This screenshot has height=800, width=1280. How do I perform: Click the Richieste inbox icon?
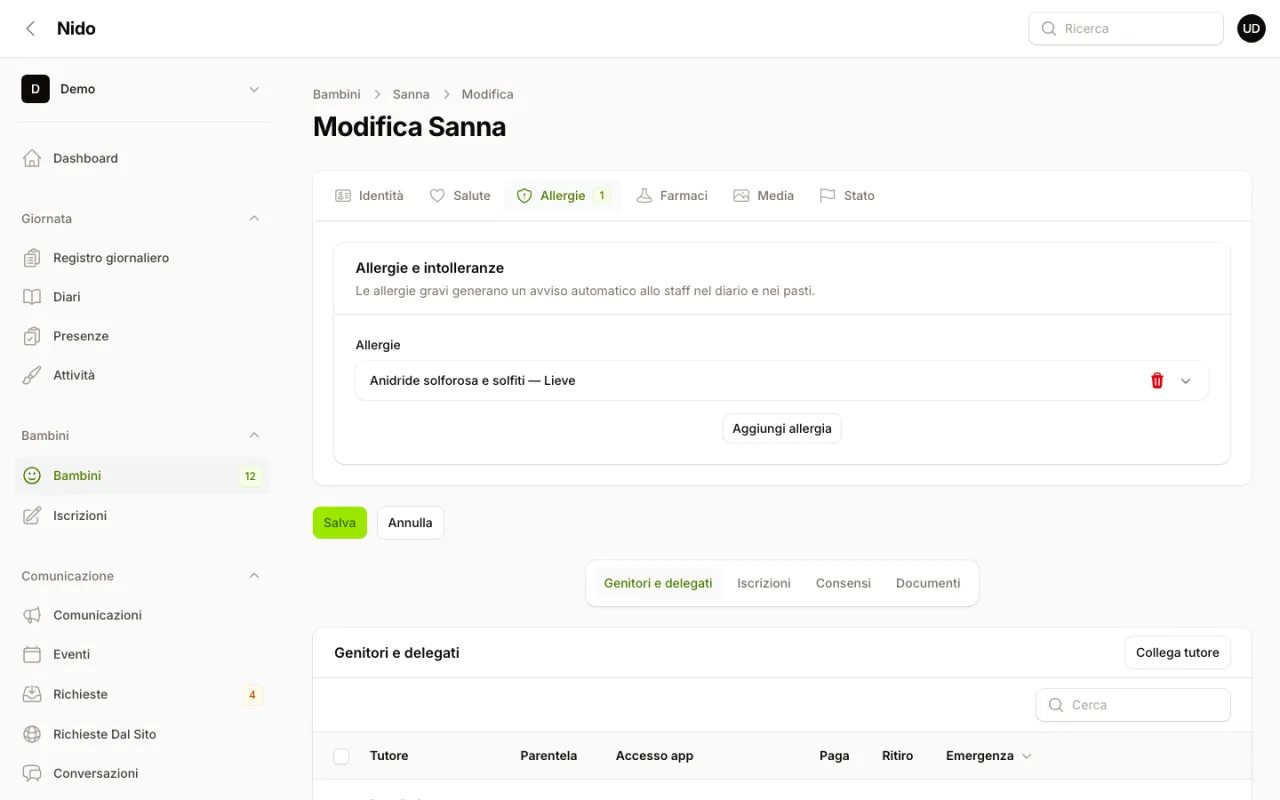pyautogui.click(x=32, y=694)
